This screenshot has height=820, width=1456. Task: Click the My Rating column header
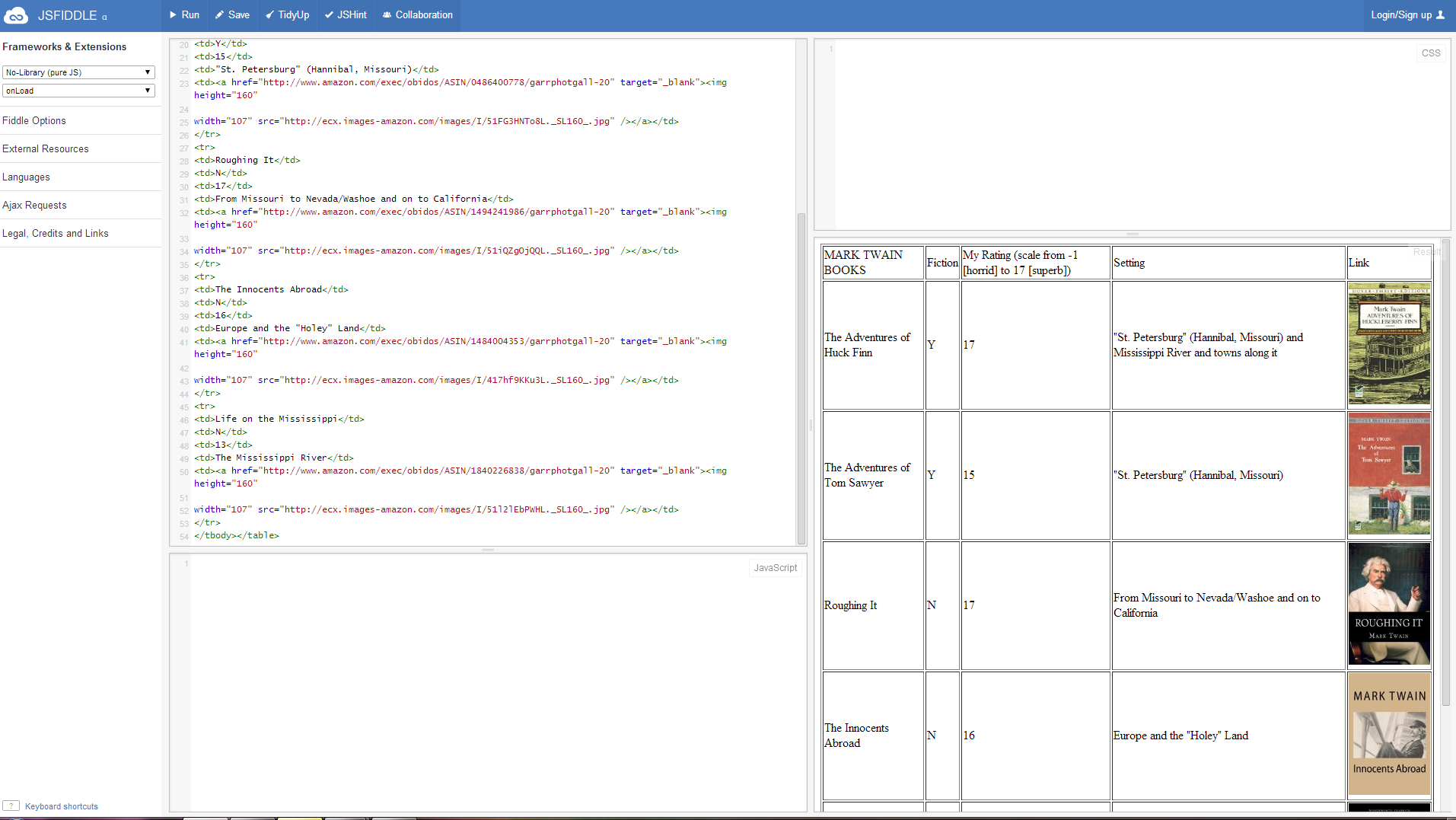pyautogui.click(x=1035, y=263)
